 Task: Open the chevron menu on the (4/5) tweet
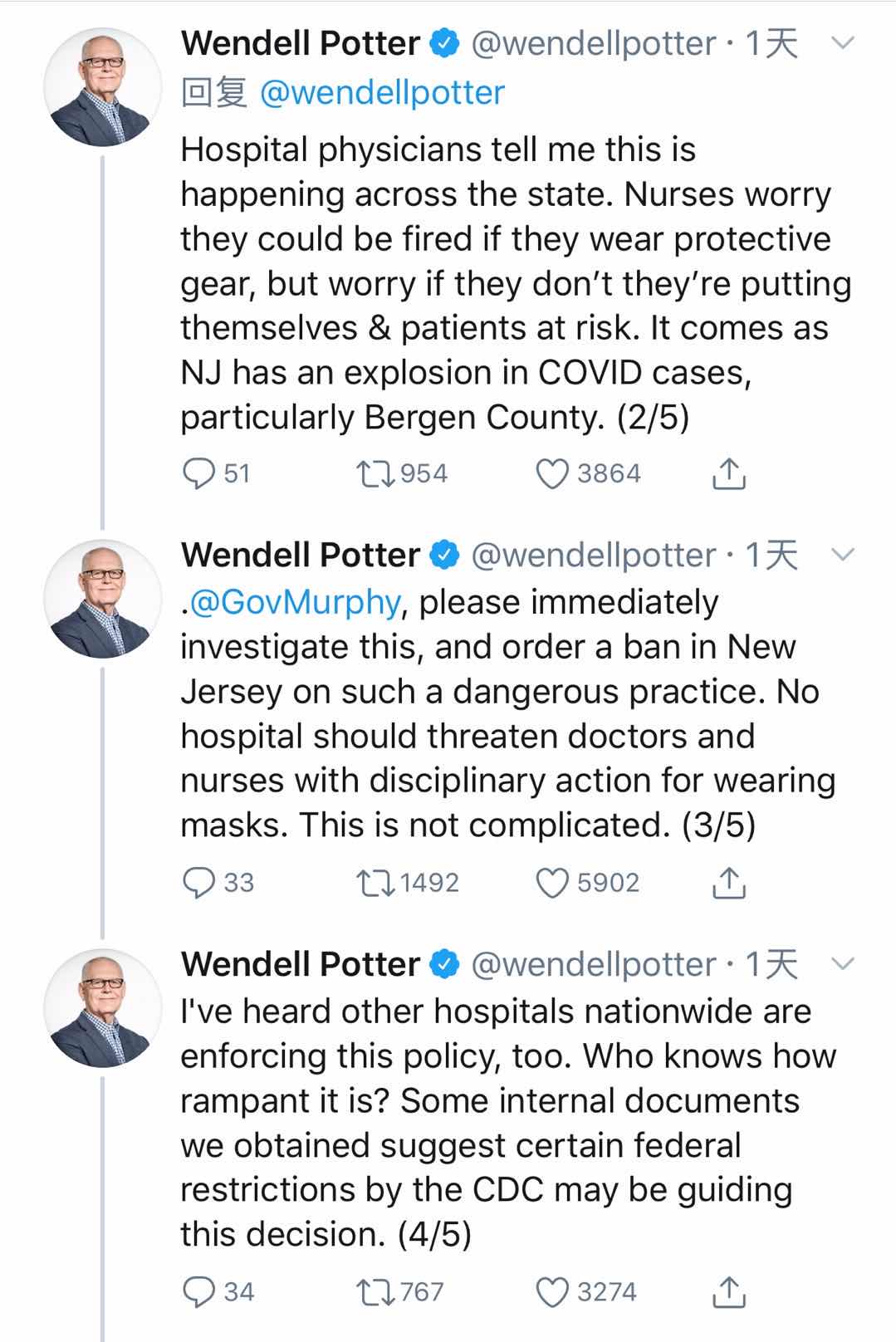point(842,964)
